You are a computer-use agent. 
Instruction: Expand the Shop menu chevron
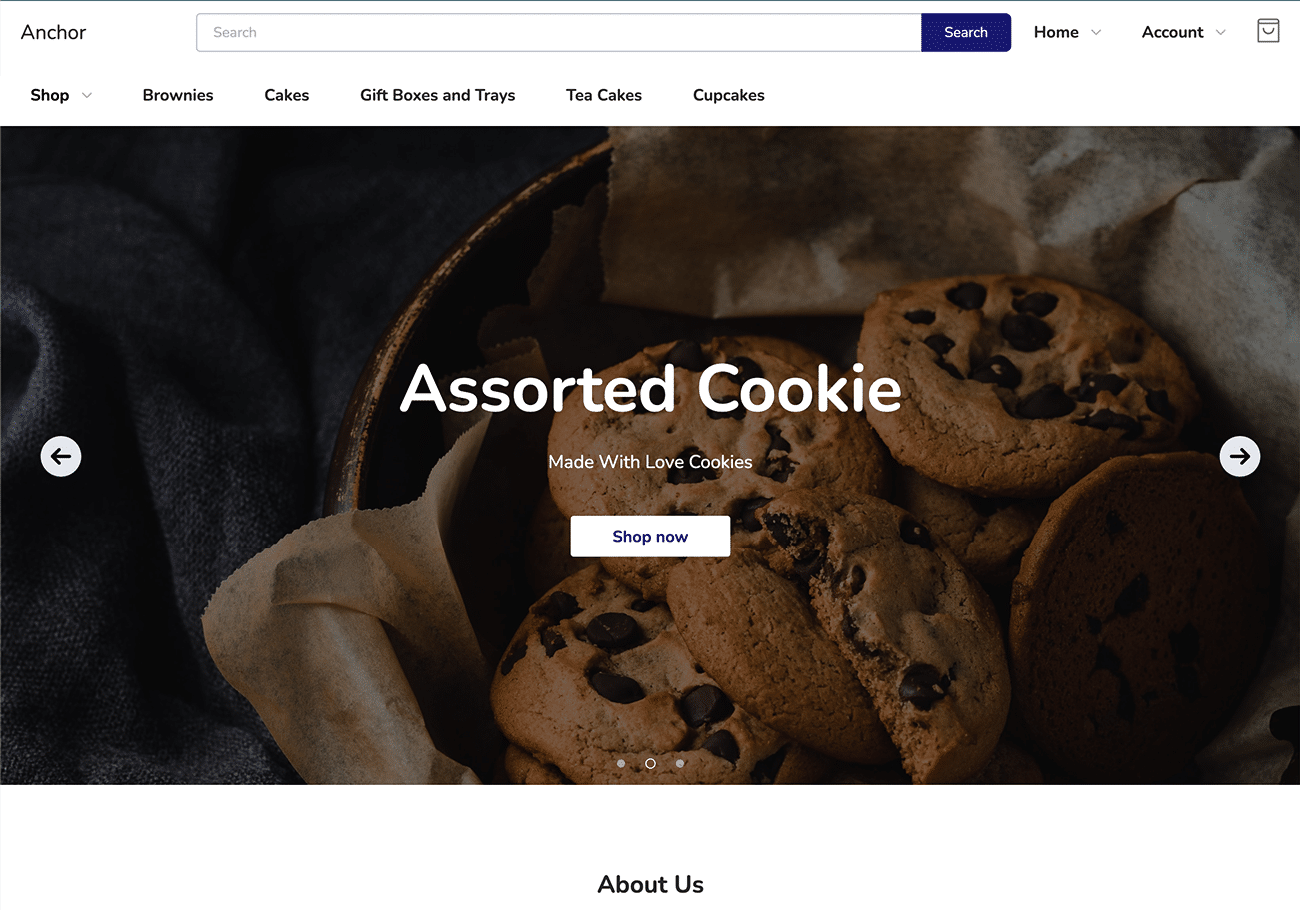87,95
